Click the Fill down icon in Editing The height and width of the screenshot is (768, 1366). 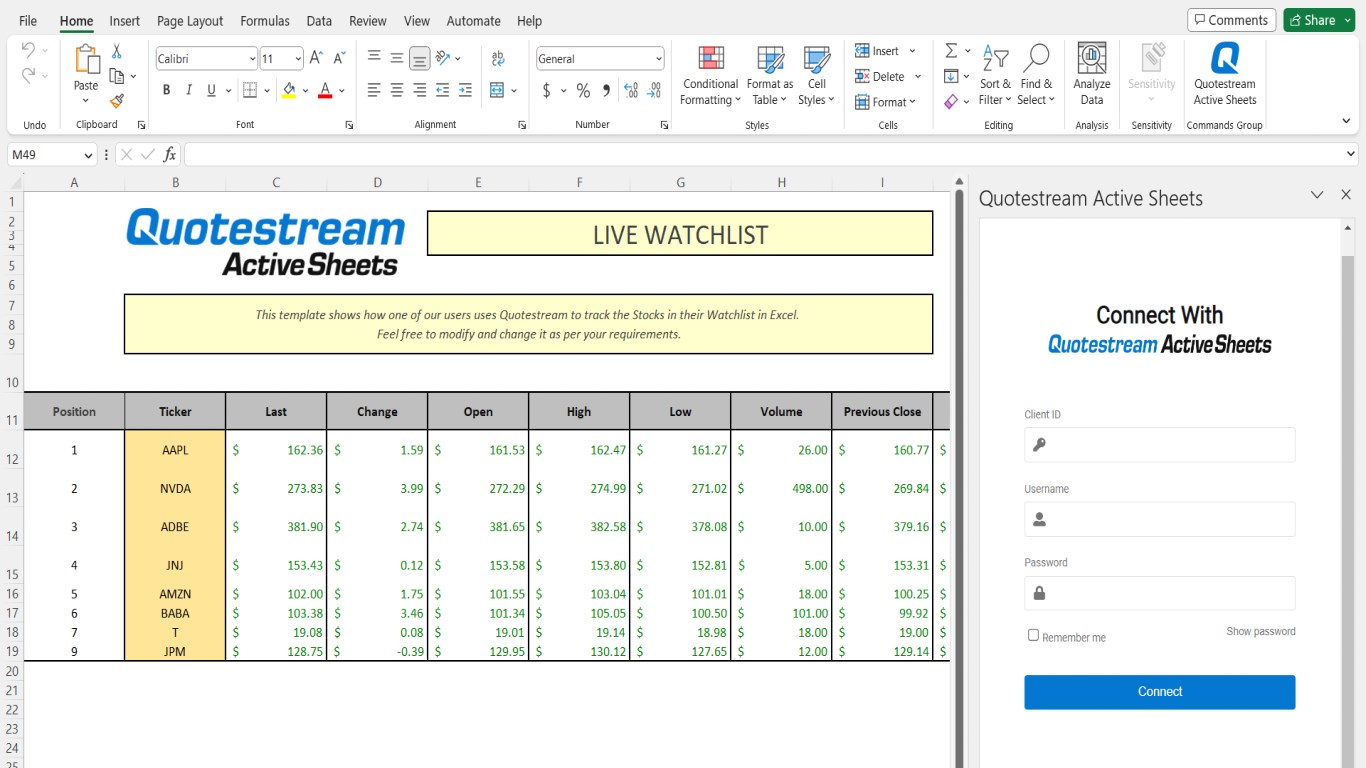(x=951, y=76)
